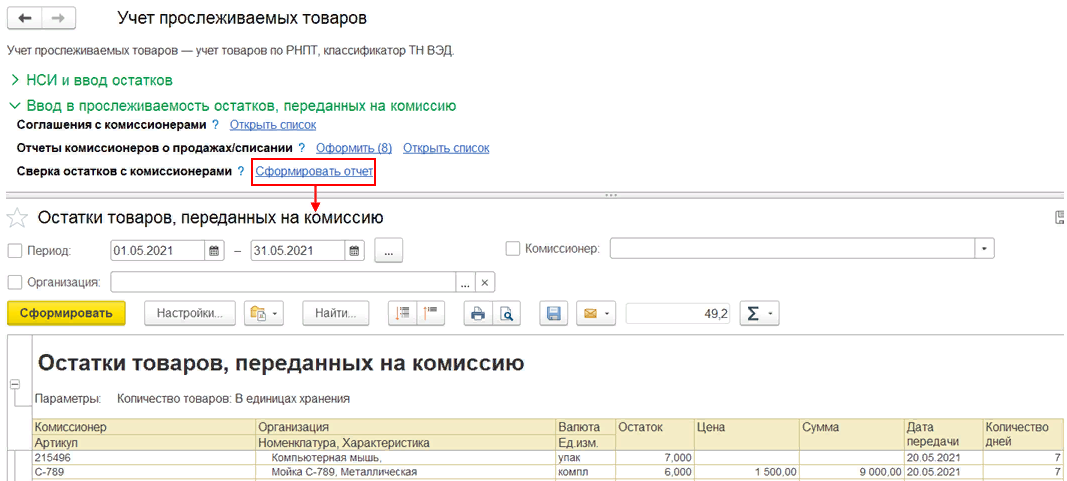The image size is (1067, 481).
Task: Open print preview with magnifier icon
Action: point(507,314)
